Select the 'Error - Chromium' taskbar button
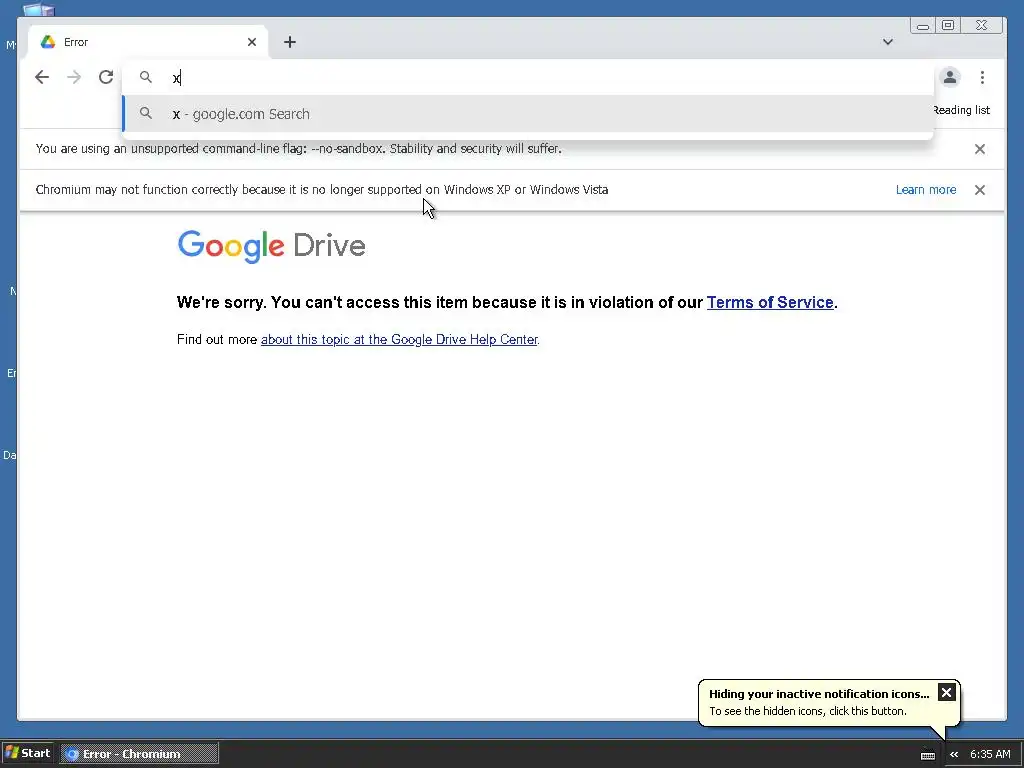 pyautogui.click(x=140, y=754)
